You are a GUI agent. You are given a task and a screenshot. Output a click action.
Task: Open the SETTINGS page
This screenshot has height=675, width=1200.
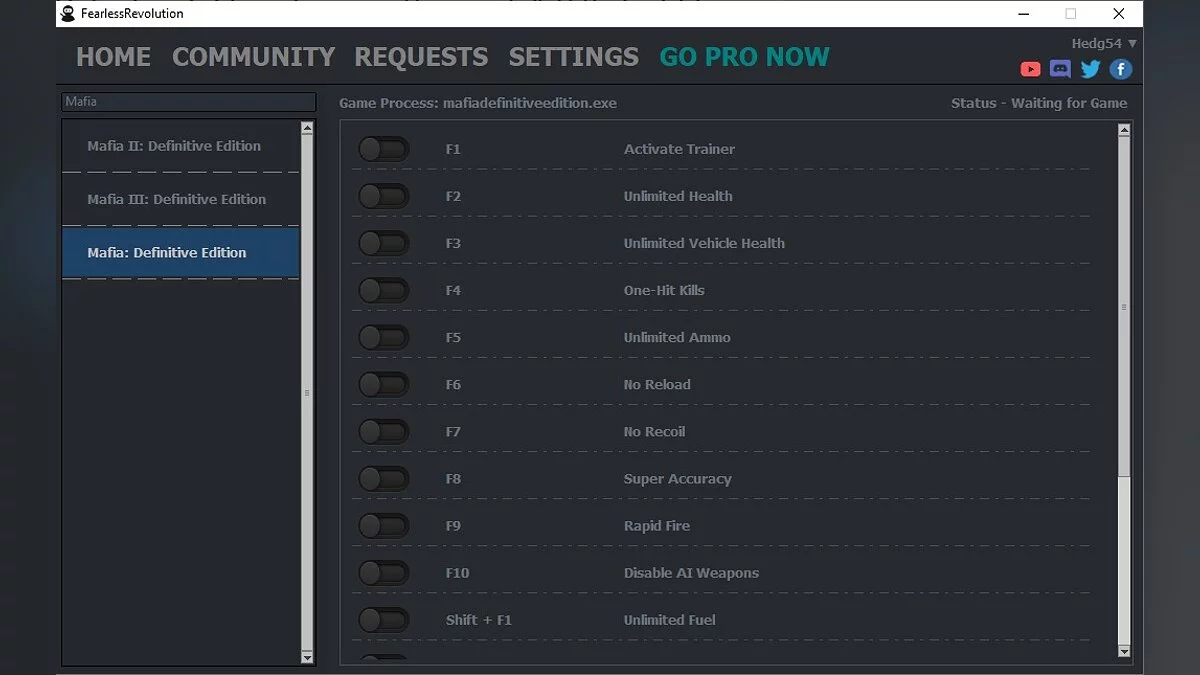(x=573, y=57)
